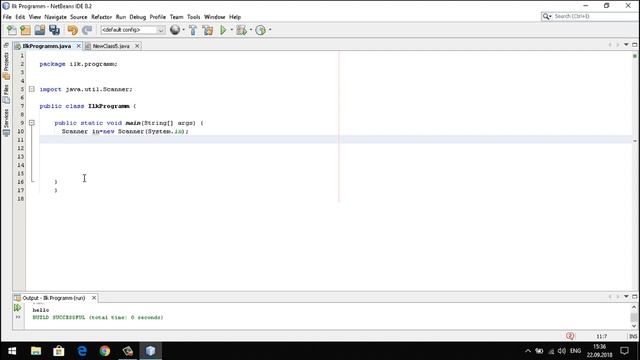Open the Windows Start menu
This screenshot has height=360, width=640.
(12, 351)
